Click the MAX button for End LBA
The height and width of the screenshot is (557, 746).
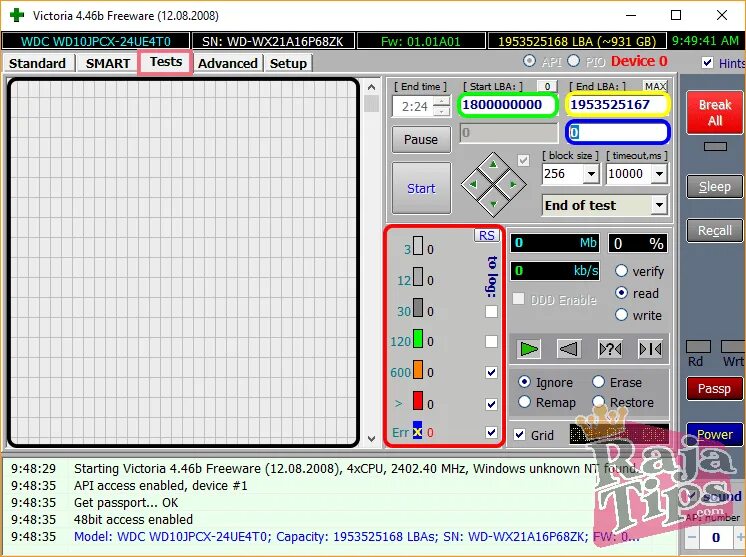[x=656, y=86]
